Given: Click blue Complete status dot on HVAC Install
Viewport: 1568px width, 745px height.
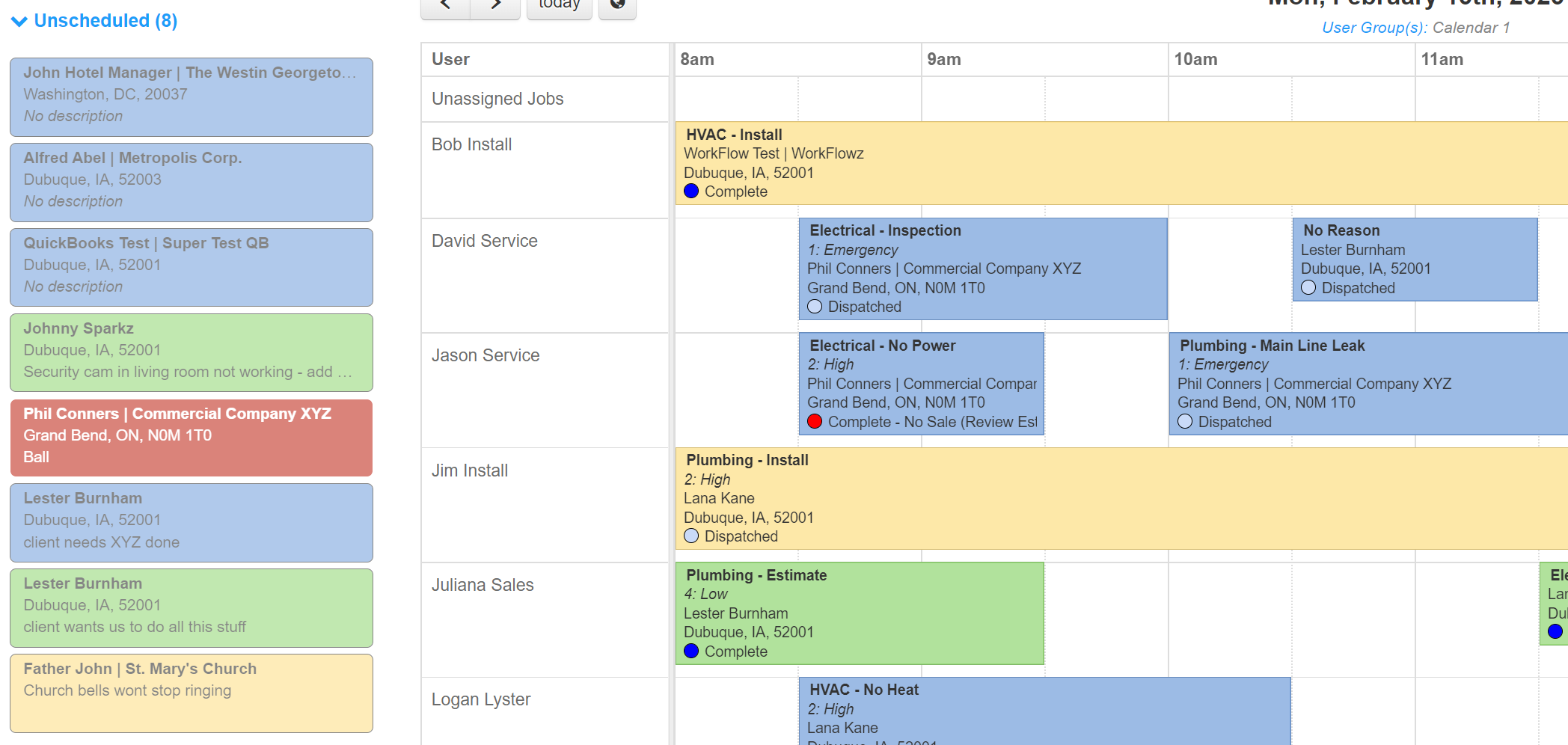Looking at the screenshot, I should coord(691,191).
